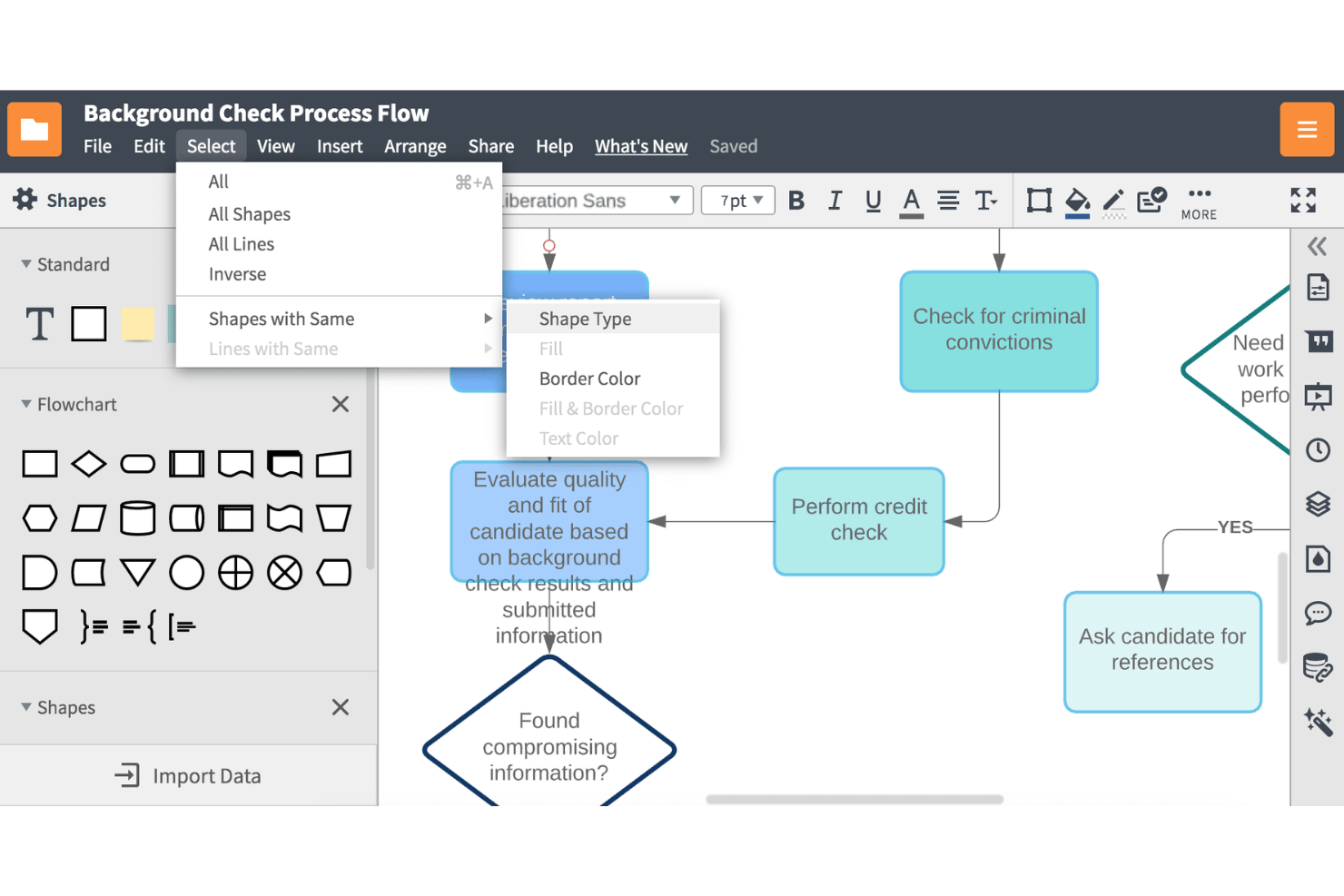Image resolution: width=1344 pixels, height=896 pixels.
Task: Enter fullscreen mode with the expand icon
Action: tap(1303, 200)
